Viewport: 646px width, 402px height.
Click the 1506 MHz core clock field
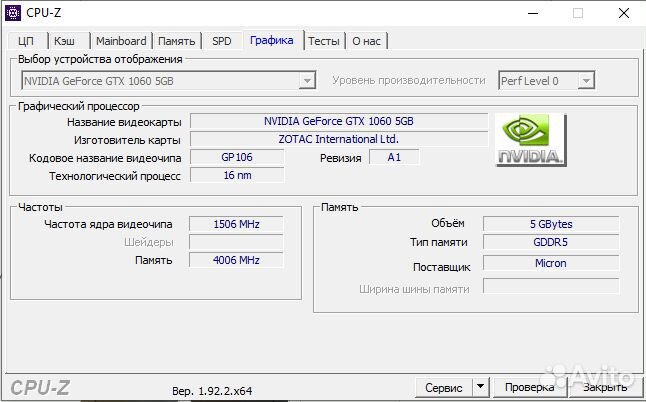pyautogui.click(x=236, y=224)
